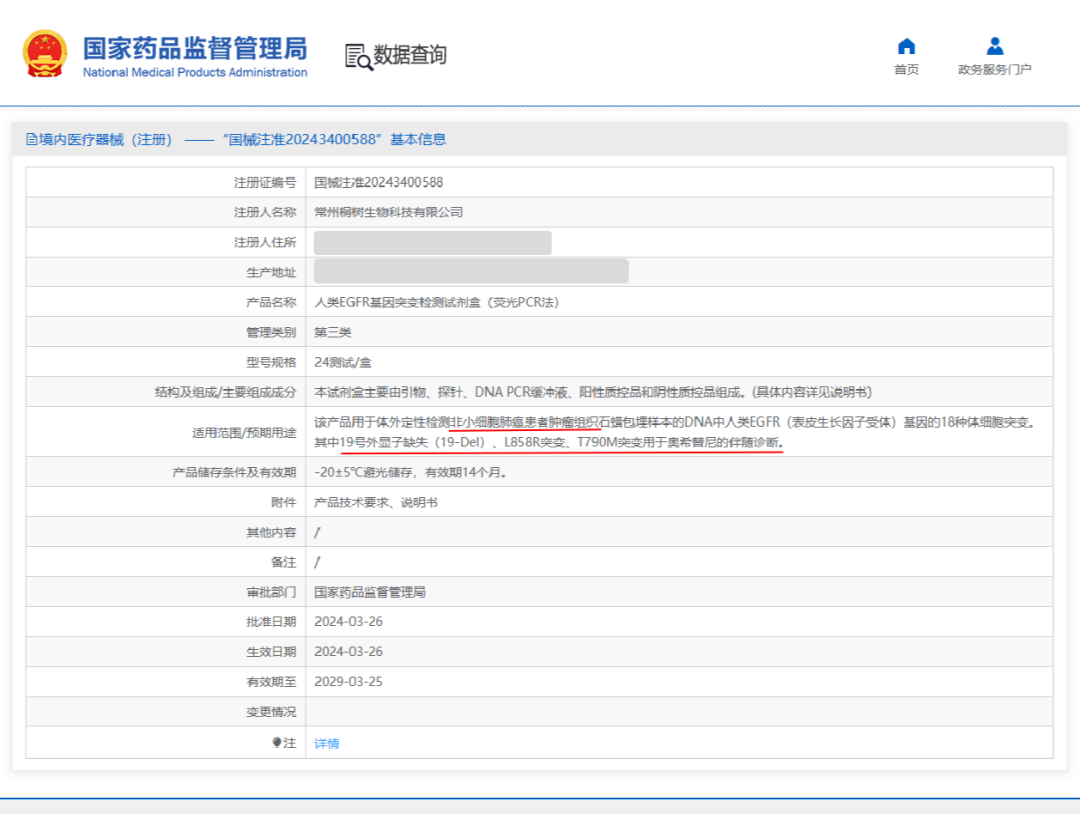Click the blurred 生产地址 field
The width and height of the screenshot is (1080, 814).
[x=470, y=271]
